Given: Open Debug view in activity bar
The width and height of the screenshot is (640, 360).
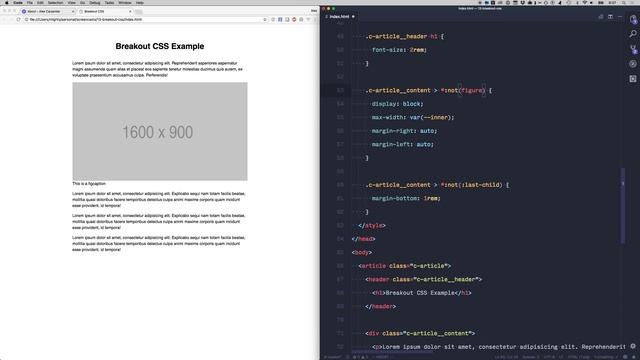Looking at the screenshot, I should point(633,64).
